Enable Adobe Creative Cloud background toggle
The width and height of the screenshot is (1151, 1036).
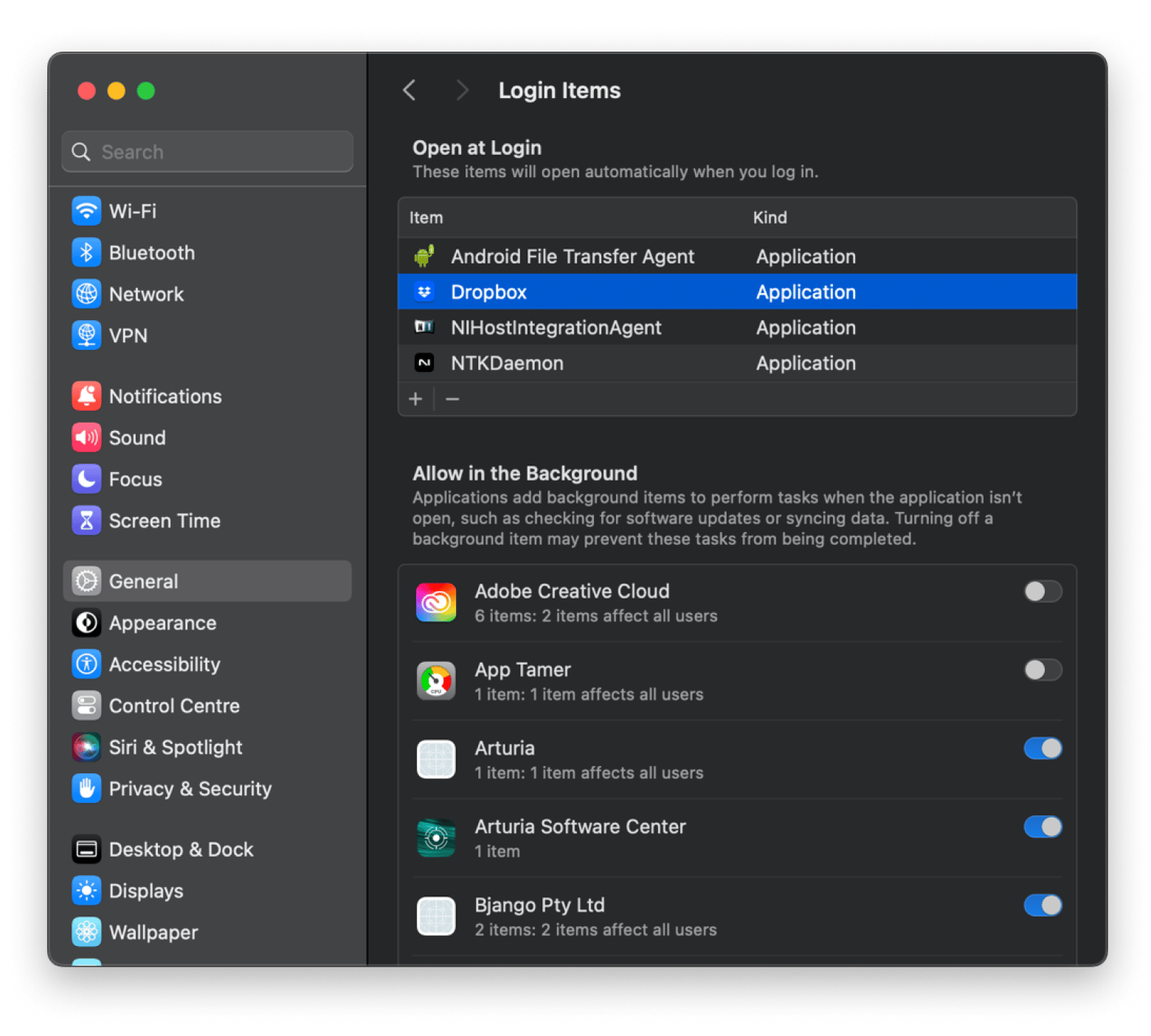pos(1042,592)
